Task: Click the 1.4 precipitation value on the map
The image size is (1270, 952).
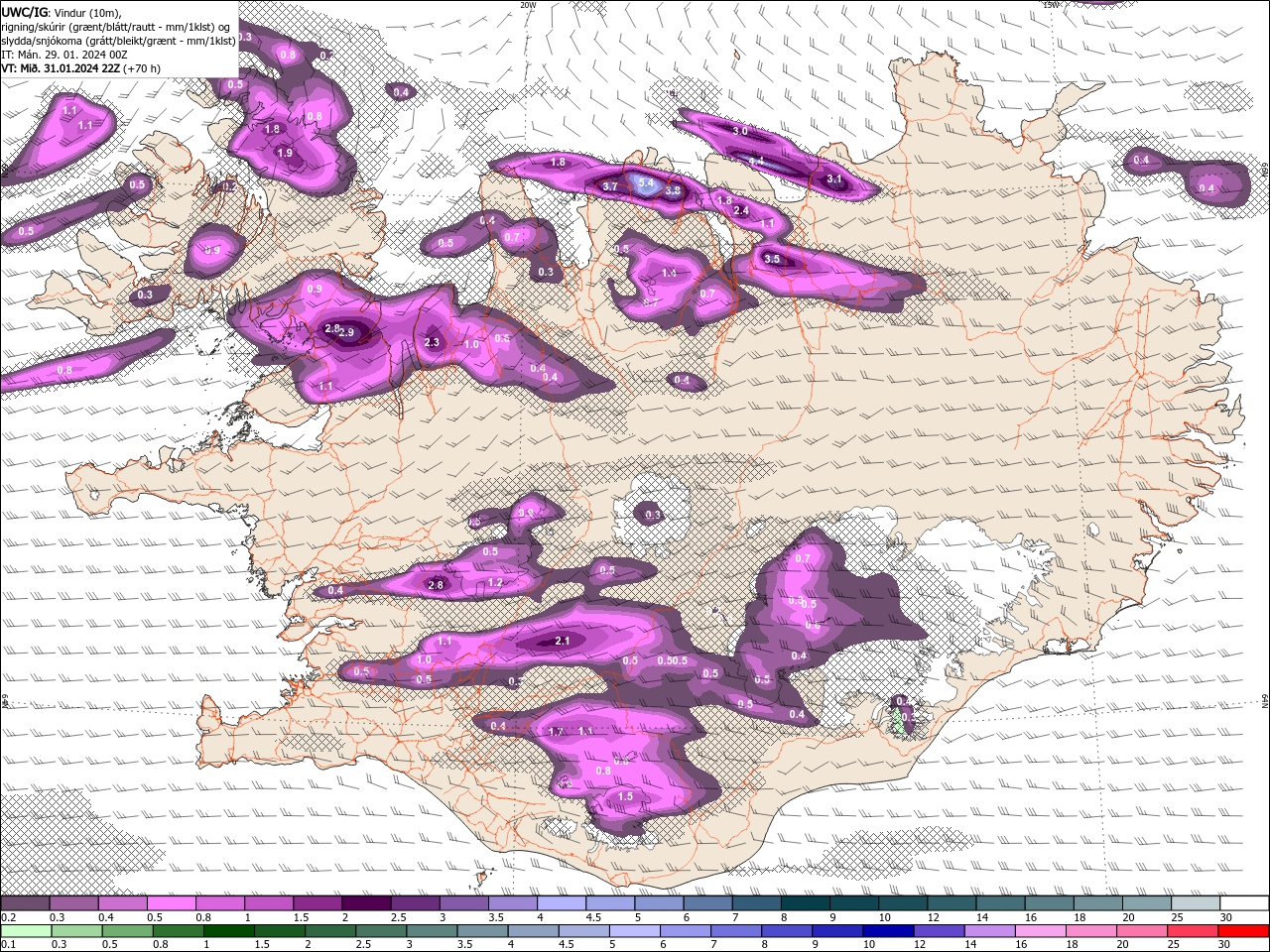Action: [669, 273]
